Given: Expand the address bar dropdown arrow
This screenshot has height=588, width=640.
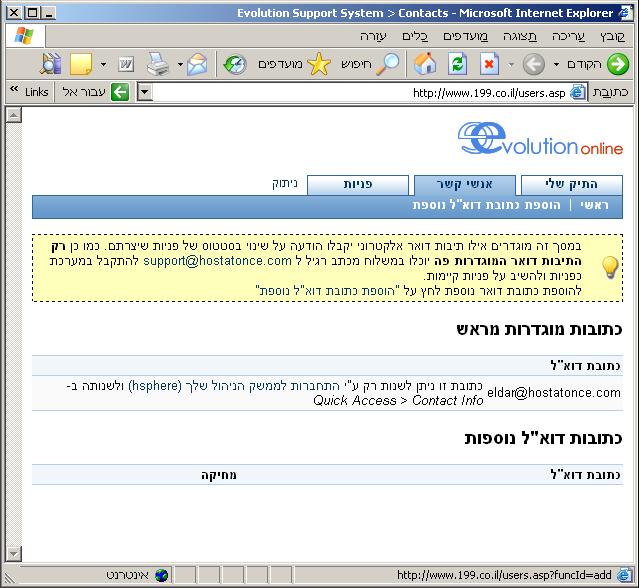Looking at the screenshot, I should (x=144, y=92).
